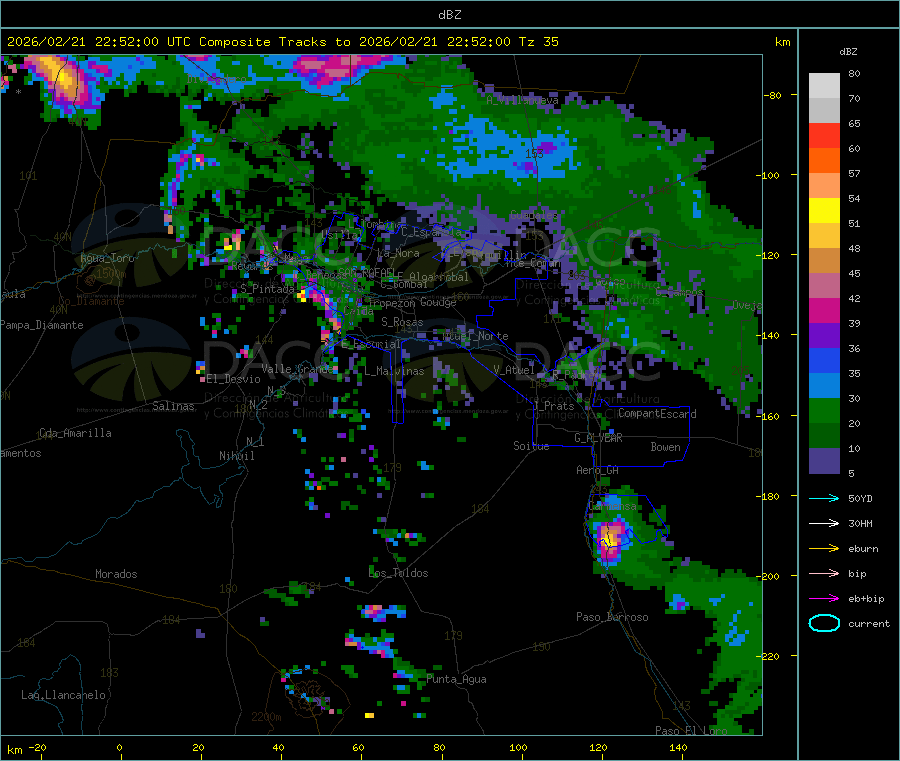This screenshot has width=900, height=761.
Task: Click the 'Tz 35' threshold text in header
Action: [x=538, y=42]
